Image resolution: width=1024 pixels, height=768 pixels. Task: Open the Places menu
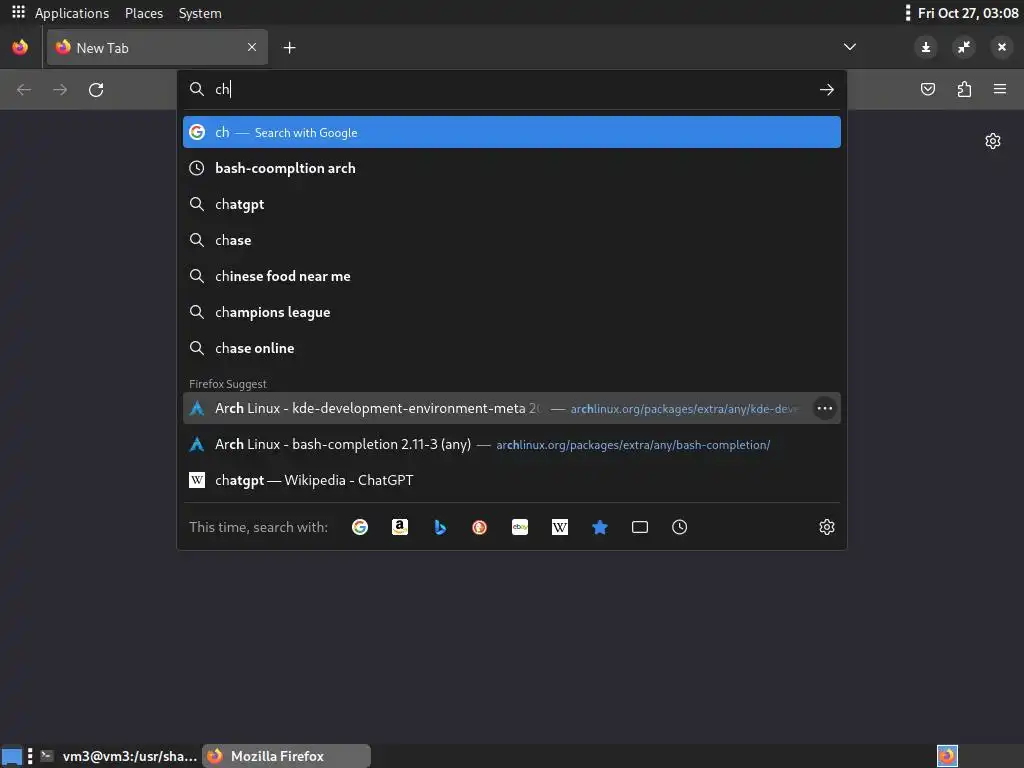coord(144,13)
